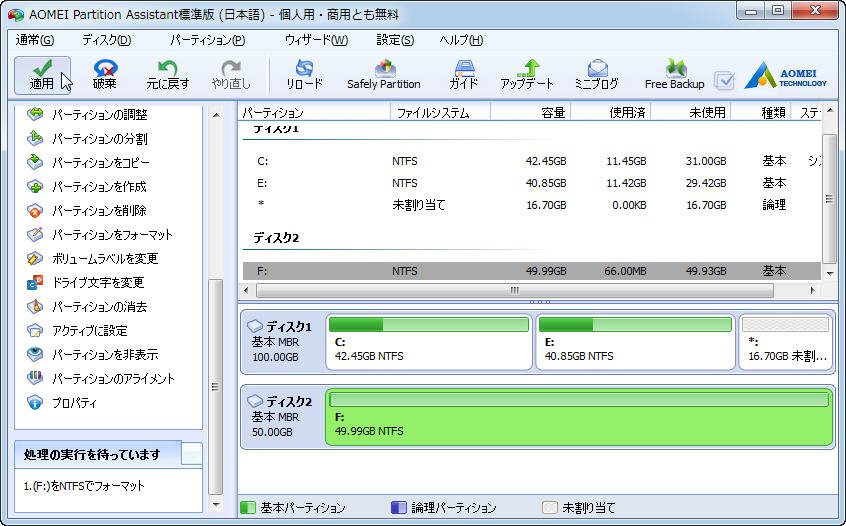Select the 未割り当て 16.70GB row
This screenshot has height=526, width=846.
(x=531, y=205)
